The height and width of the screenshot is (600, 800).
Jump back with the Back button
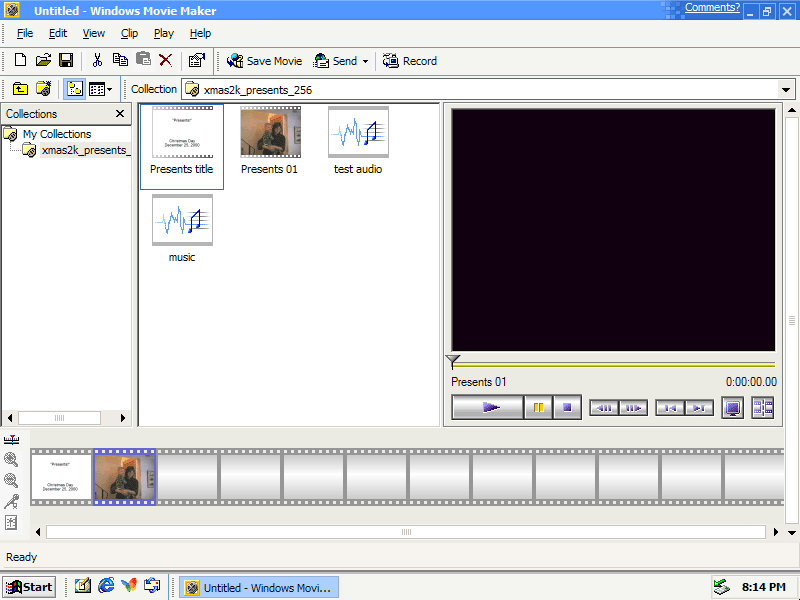click(669, 408)
